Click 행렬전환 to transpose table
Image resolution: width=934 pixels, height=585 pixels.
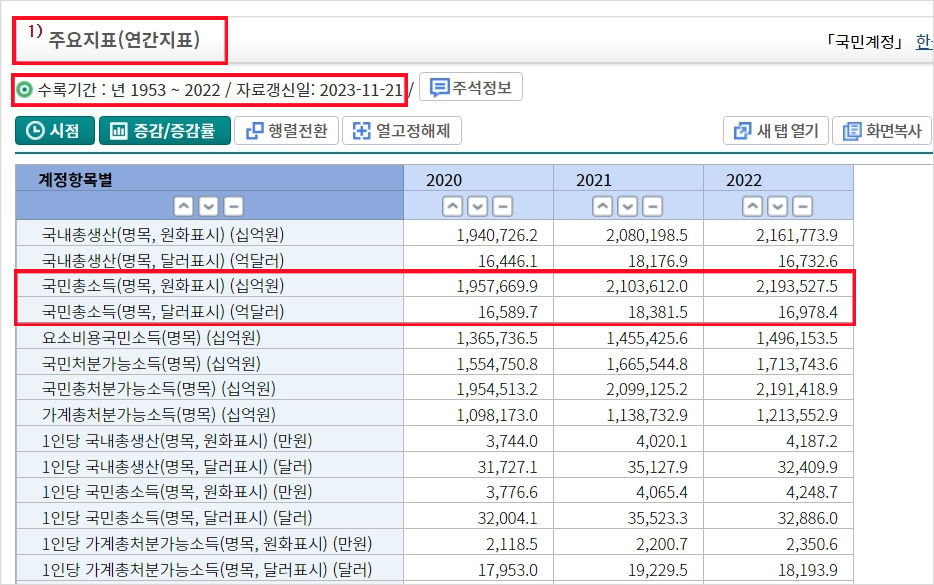(x=287, y=130)
